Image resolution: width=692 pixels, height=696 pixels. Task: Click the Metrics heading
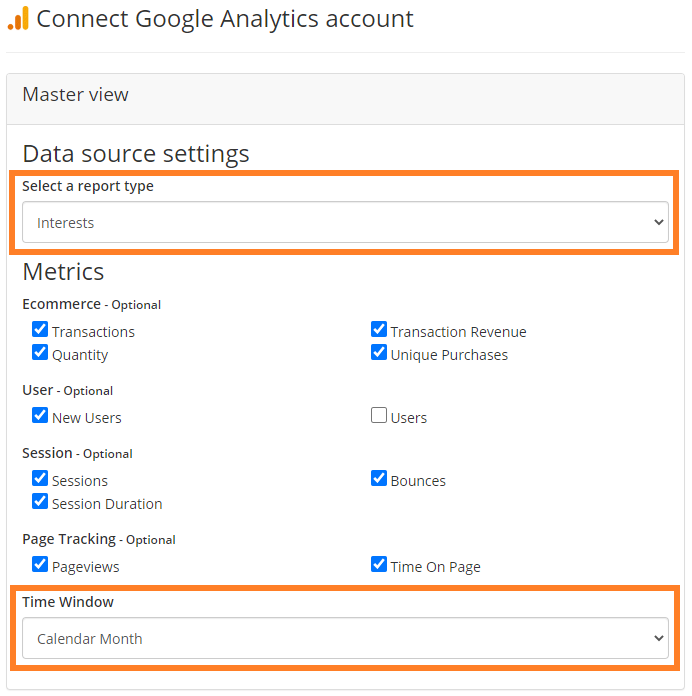tap(63, 272)
